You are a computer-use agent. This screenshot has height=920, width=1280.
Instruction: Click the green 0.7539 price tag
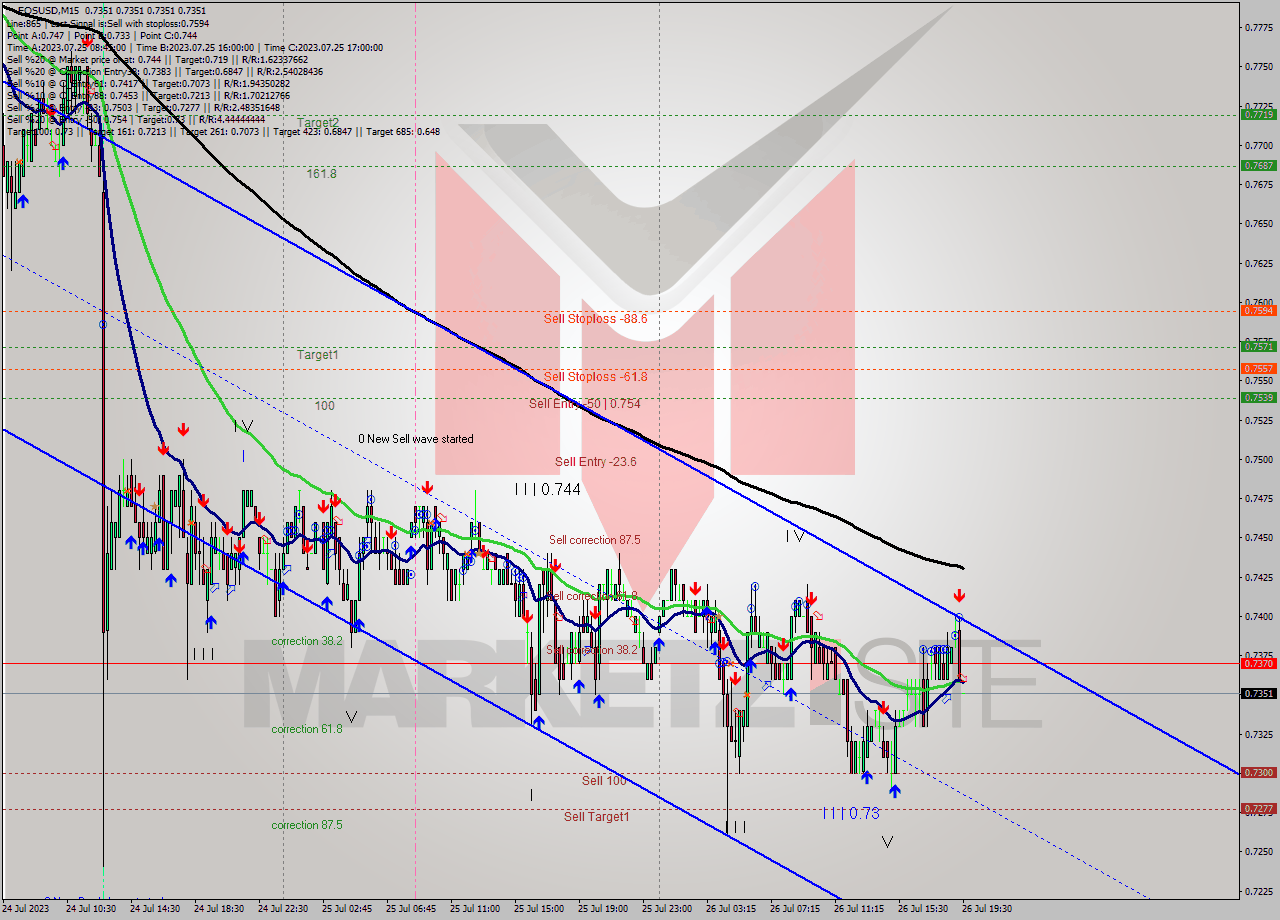(1257, 398)
